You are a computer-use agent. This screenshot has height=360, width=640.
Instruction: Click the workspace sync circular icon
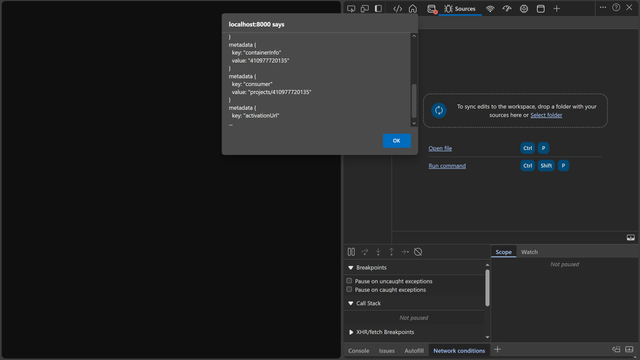[x=439, y=110]
